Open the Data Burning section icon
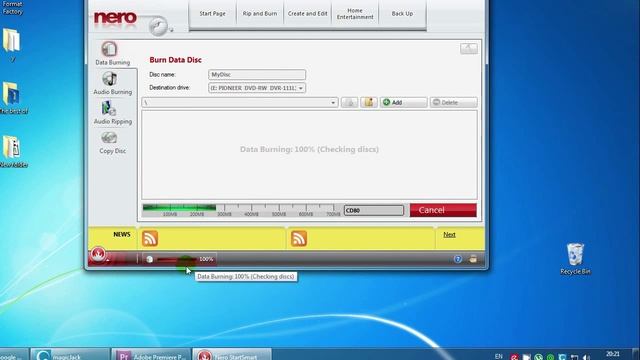The width and height of the screenshot is (640, 360). (x=109, y=49)
